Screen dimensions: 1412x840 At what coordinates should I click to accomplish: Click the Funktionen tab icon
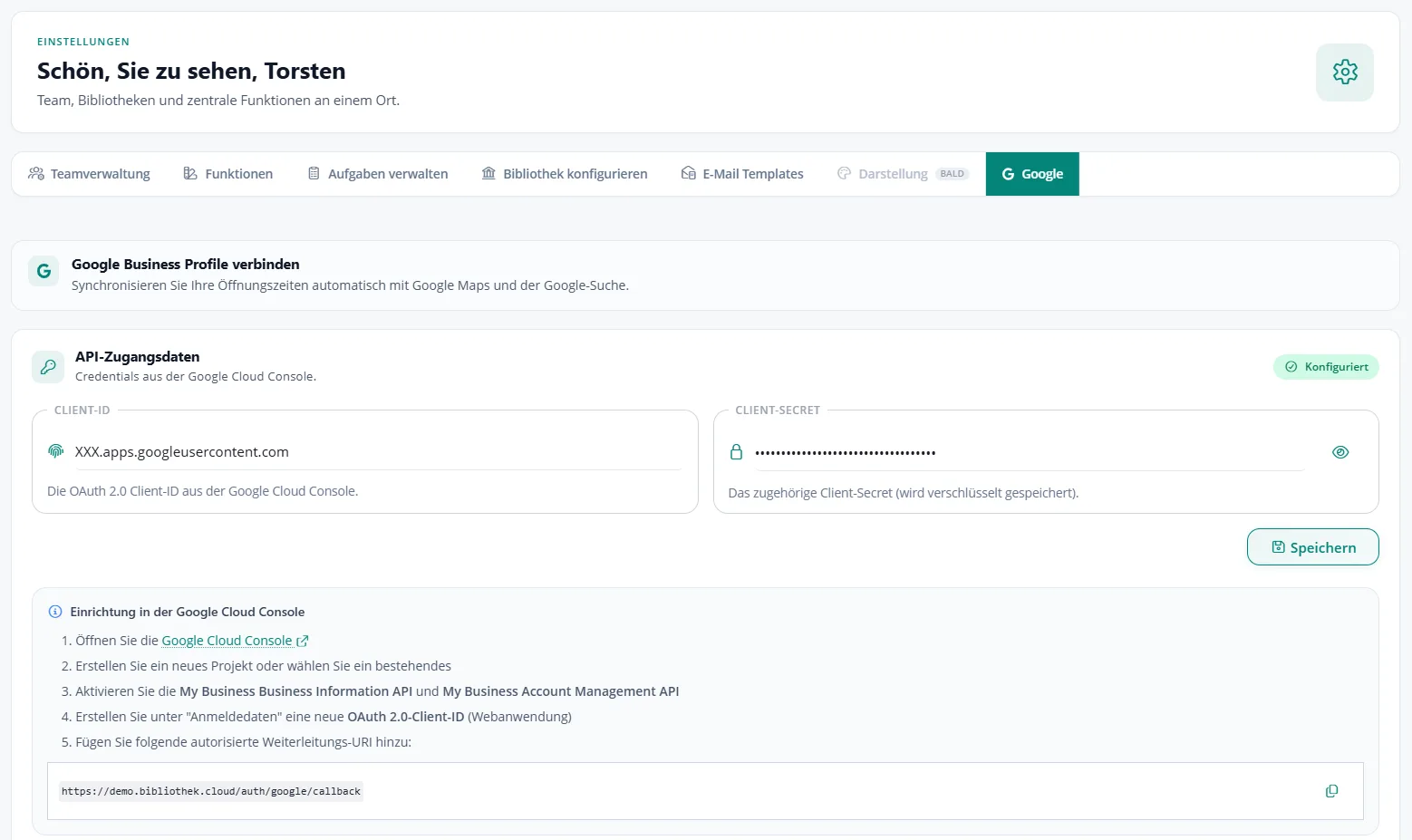[x=190, y=173]
